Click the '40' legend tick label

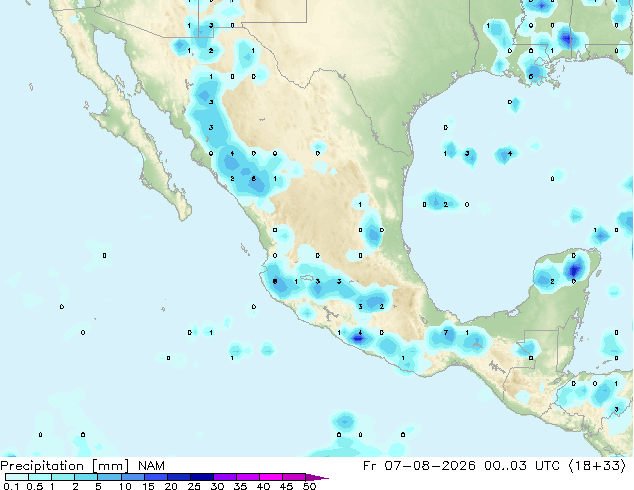(263, 486)
